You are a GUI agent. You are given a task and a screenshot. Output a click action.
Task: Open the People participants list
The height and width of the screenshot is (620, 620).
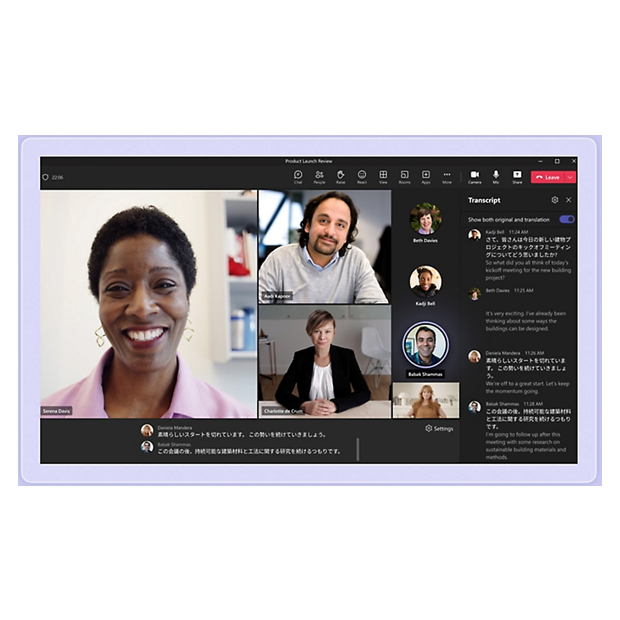point(319,176)
